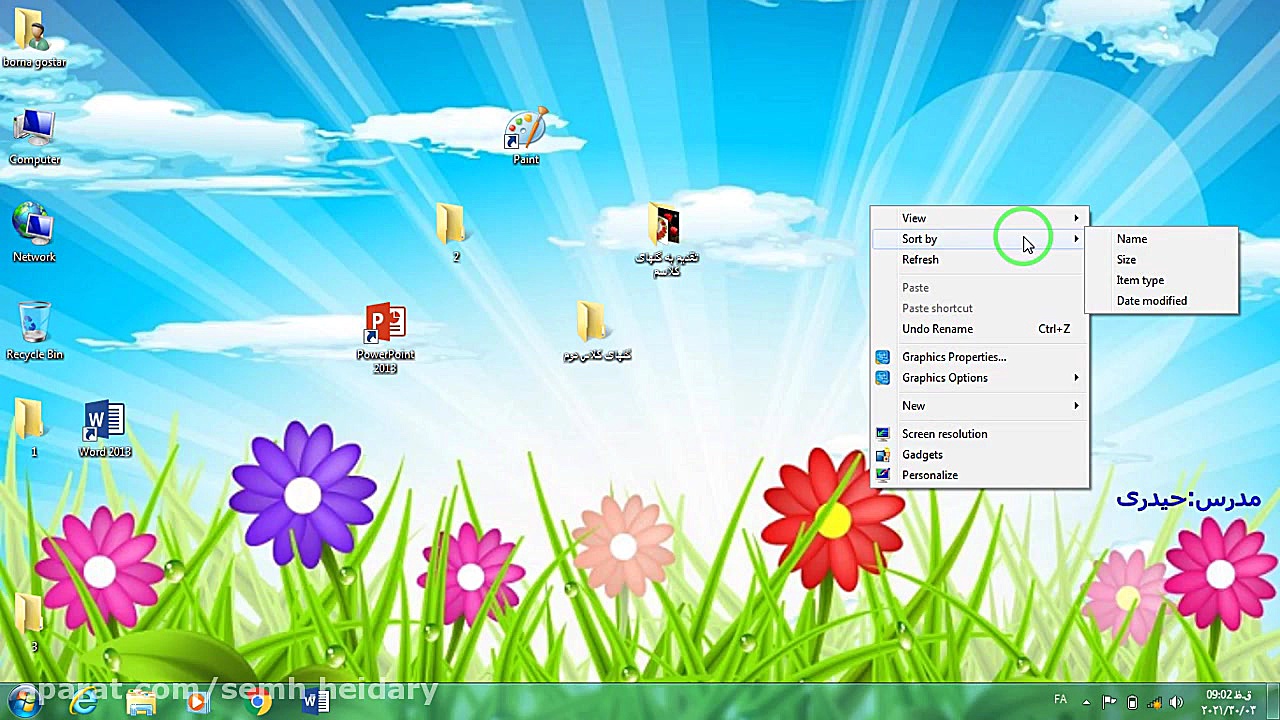
Task: Expand the New submenu
Action: [x=980, y=406]
